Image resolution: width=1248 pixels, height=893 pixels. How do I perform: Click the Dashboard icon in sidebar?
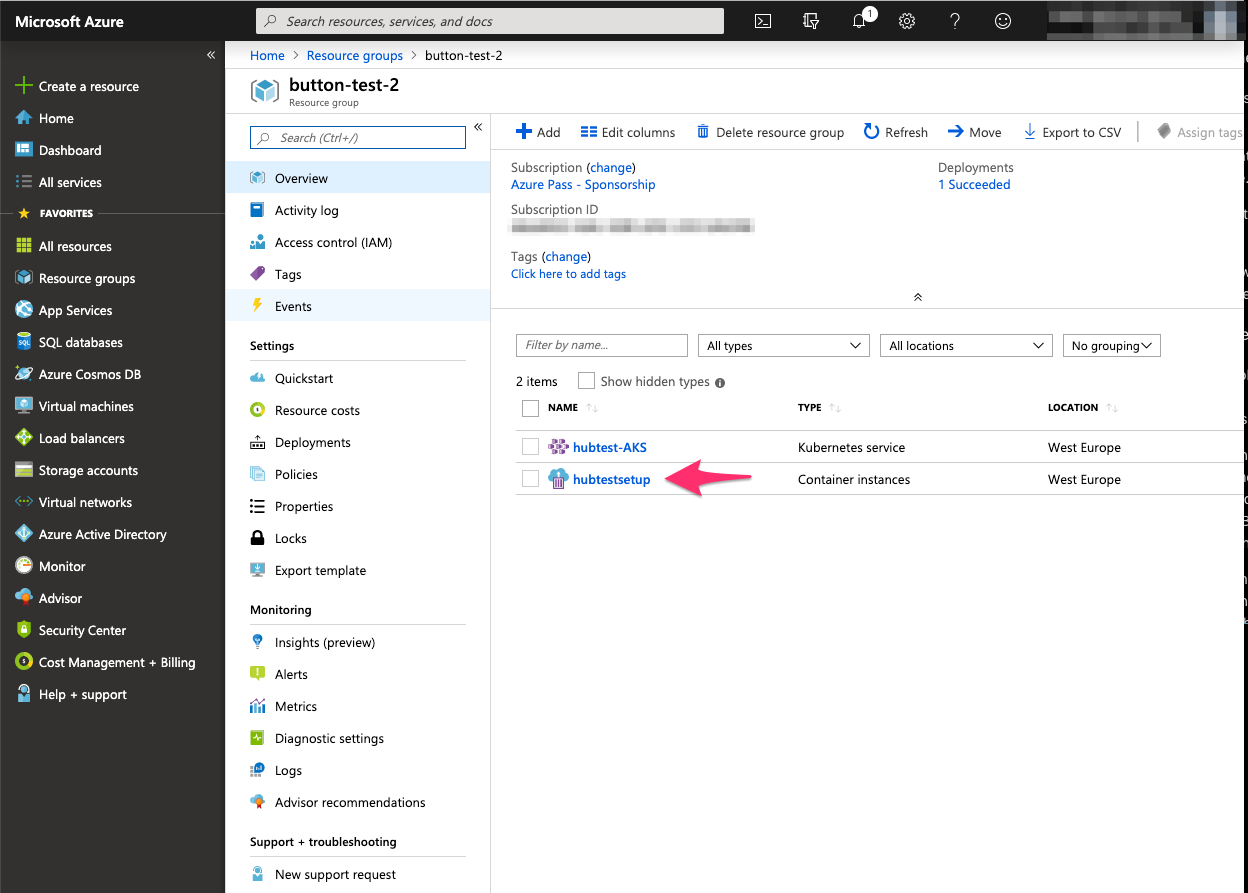(24, 150)
